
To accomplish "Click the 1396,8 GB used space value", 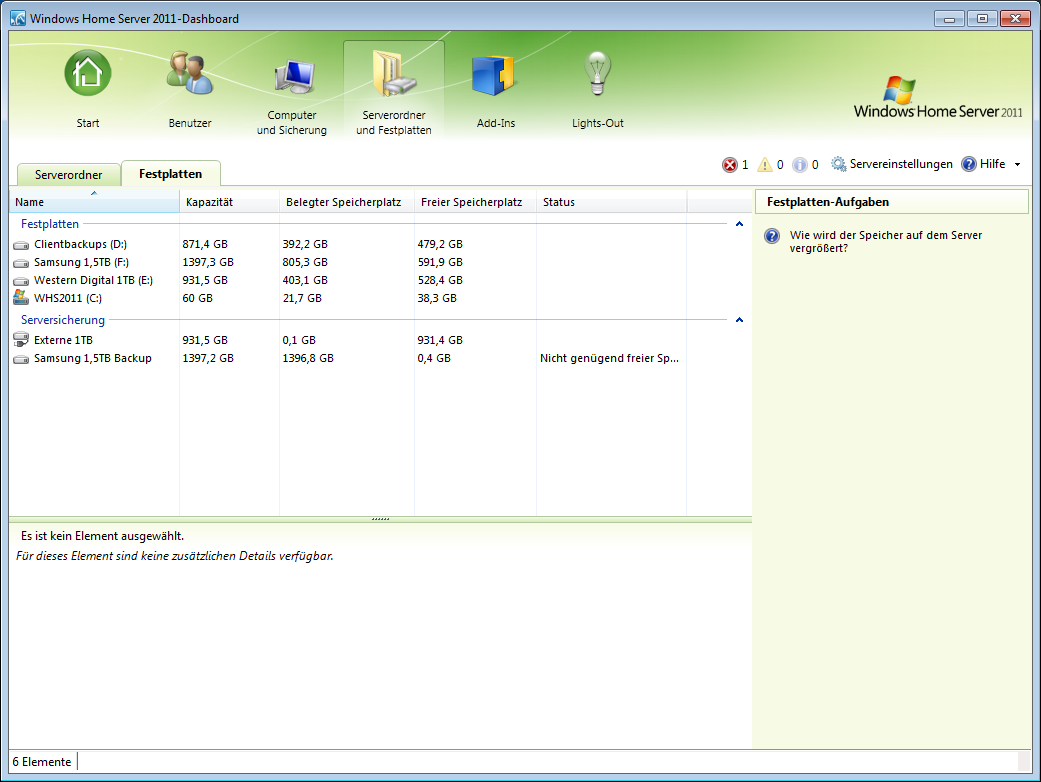I will 307,358.
